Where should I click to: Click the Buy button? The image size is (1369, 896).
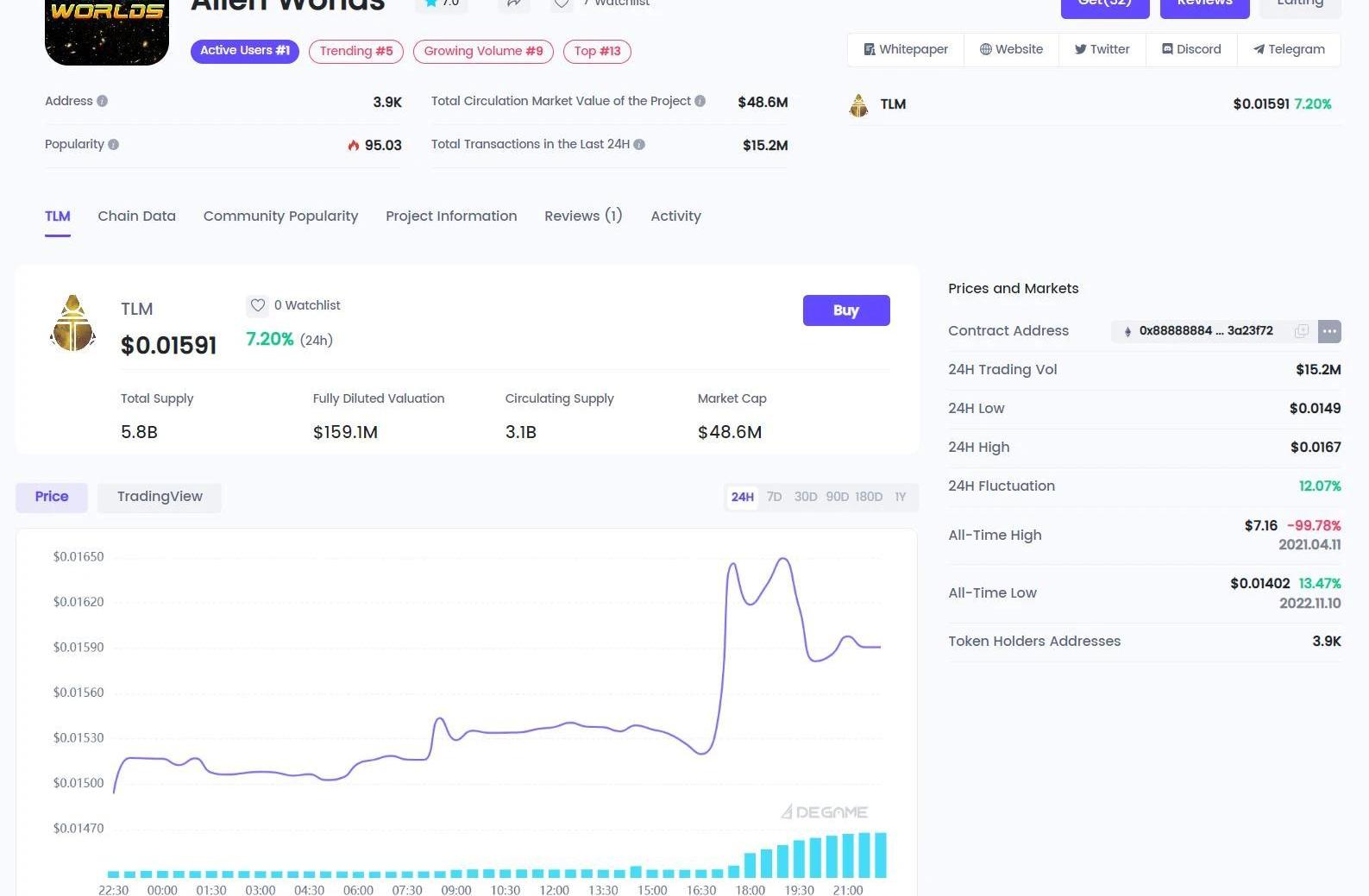(x=846, y=310)
